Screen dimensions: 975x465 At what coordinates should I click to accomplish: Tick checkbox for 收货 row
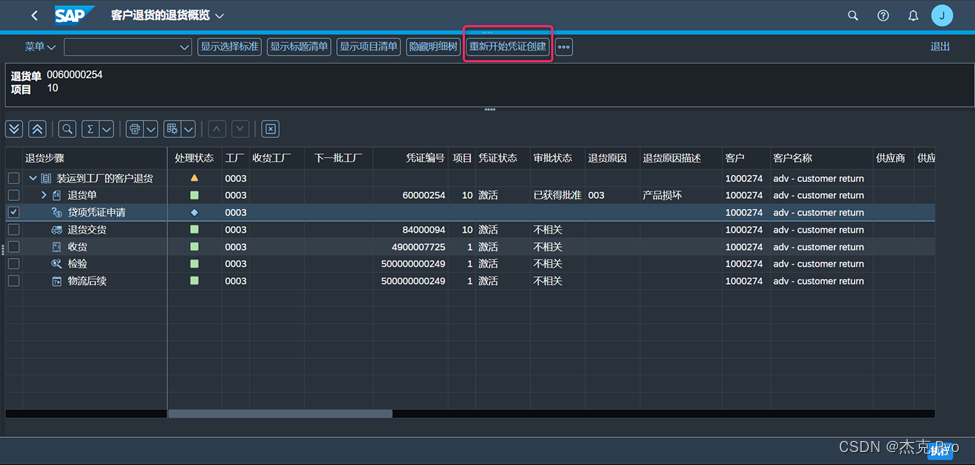pos(14,247)
